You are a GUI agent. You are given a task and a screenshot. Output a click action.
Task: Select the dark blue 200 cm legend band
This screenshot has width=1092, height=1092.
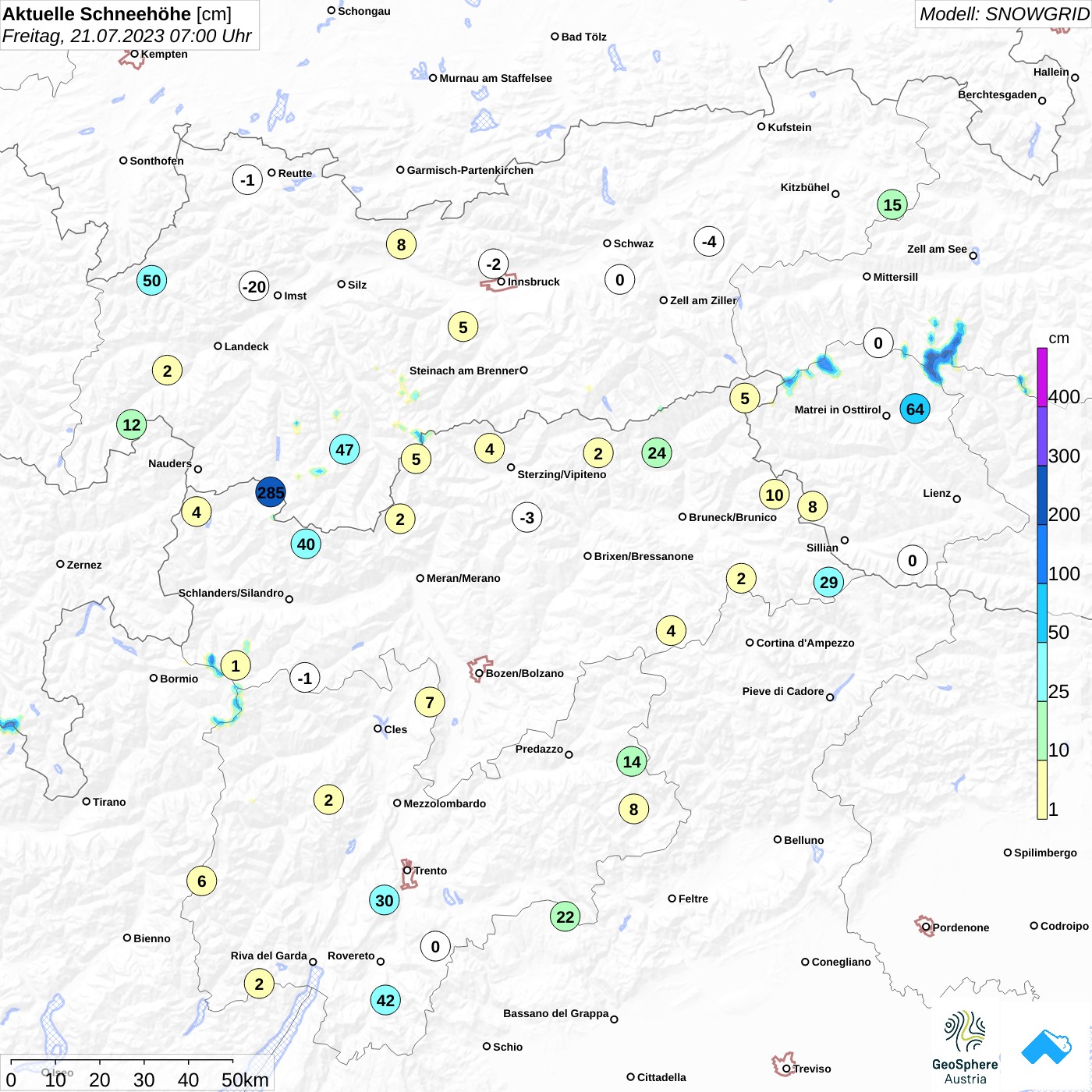point(1042,495)
